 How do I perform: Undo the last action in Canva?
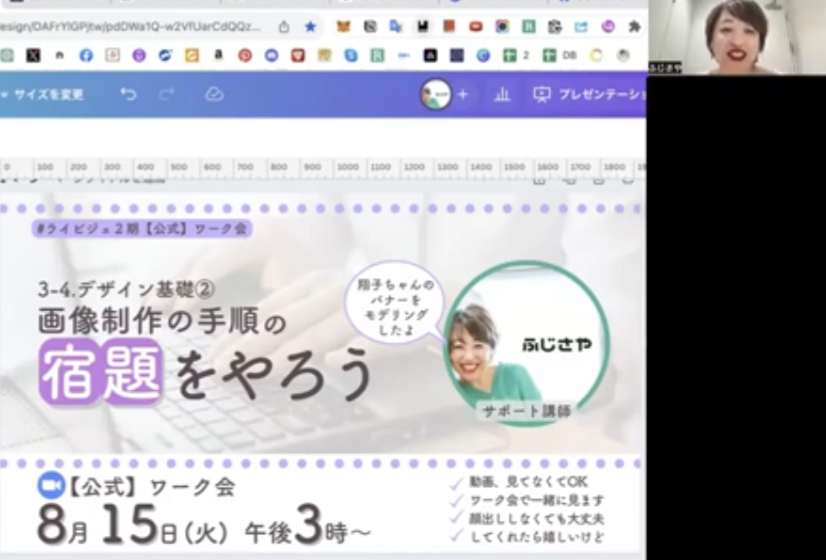tap(128, 94)
